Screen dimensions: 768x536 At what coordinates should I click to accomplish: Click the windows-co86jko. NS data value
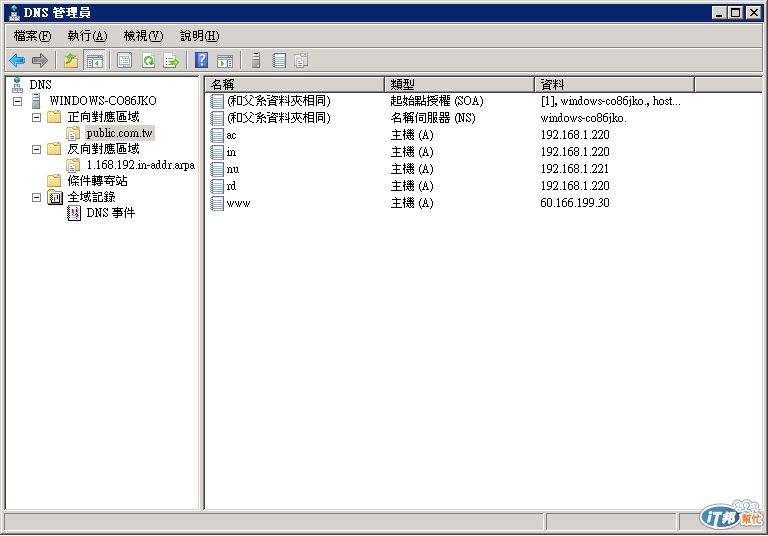[x=583, y=118]
